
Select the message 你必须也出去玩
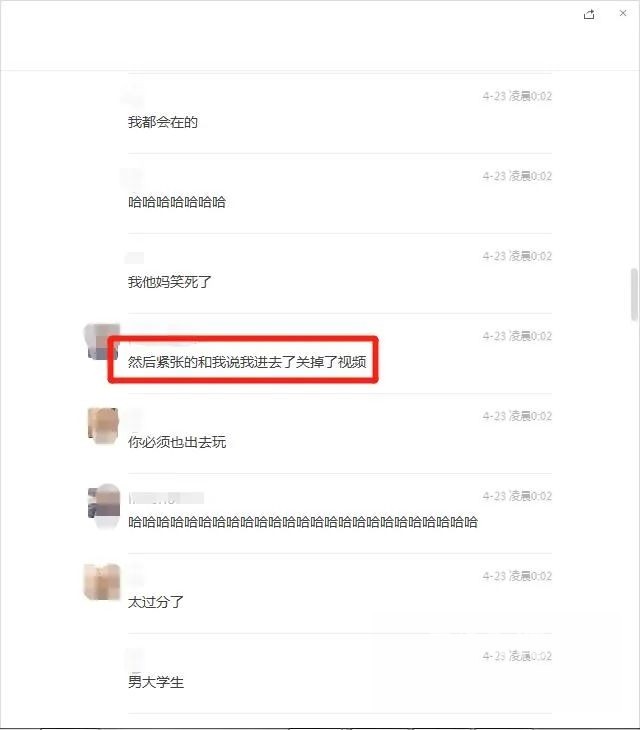(x=177, y=442)
